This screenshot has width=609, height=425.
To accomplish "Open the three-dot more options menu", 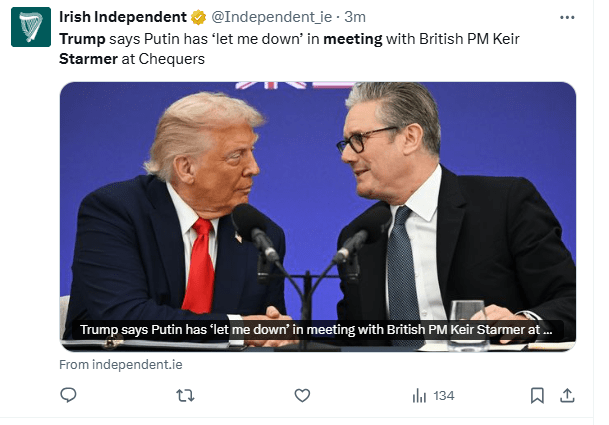I will click(x=568, y=18).
